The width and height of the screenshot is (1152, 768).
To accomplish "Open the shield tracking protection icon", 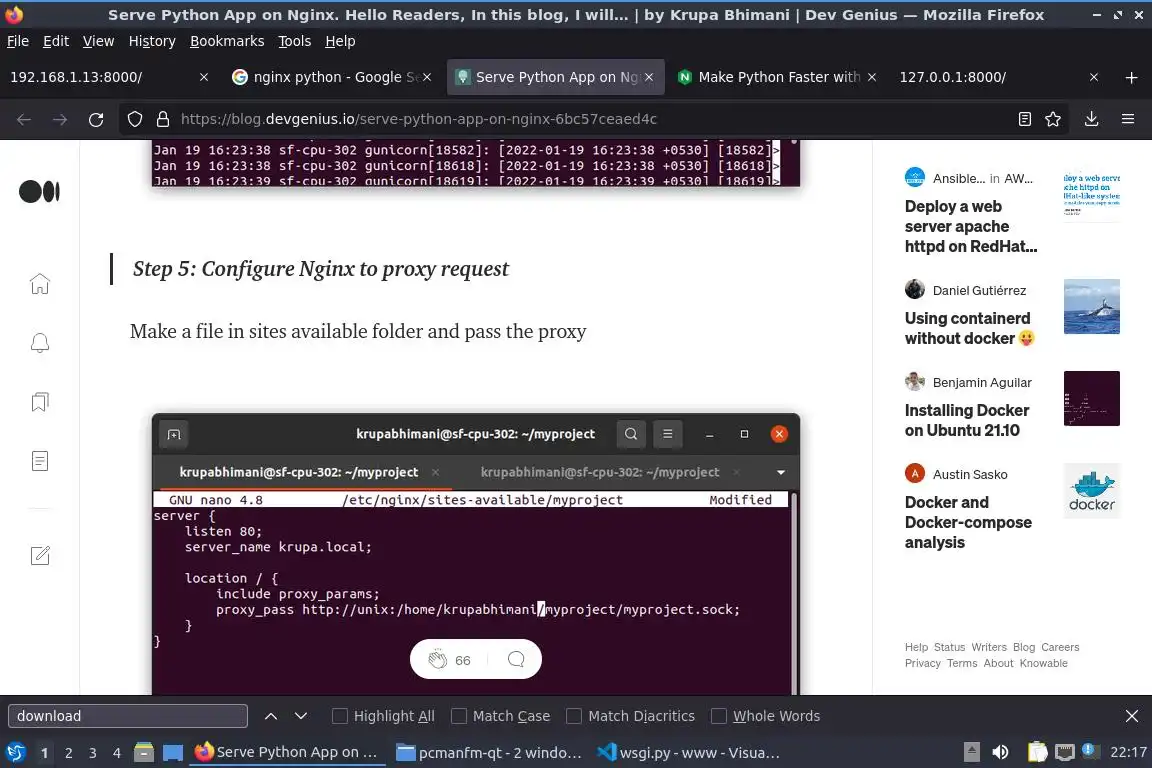I will pyautogui.click(x=135, y=119).
